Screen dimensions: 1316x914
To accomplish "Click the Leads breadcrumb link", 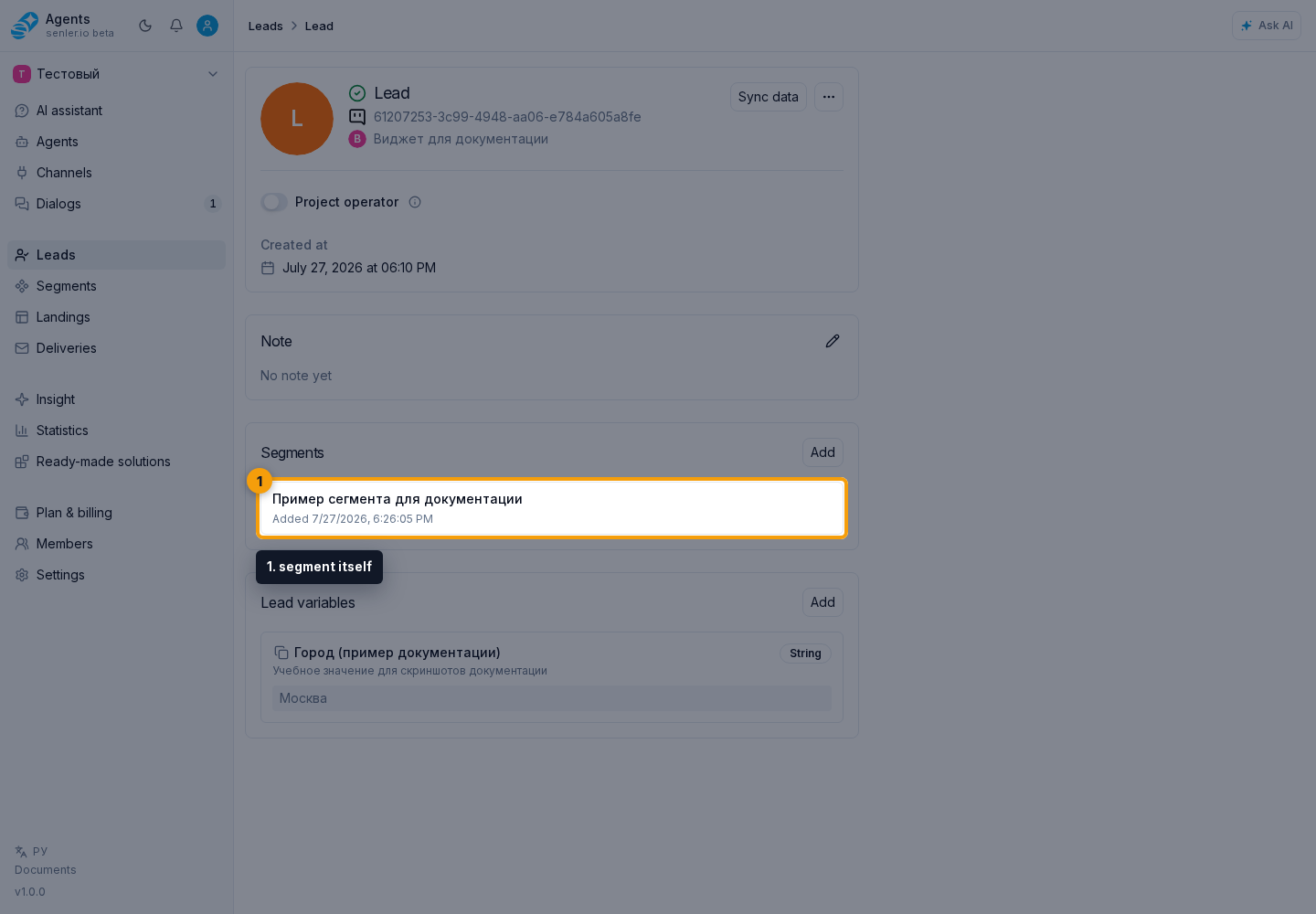I will point(265,26).
